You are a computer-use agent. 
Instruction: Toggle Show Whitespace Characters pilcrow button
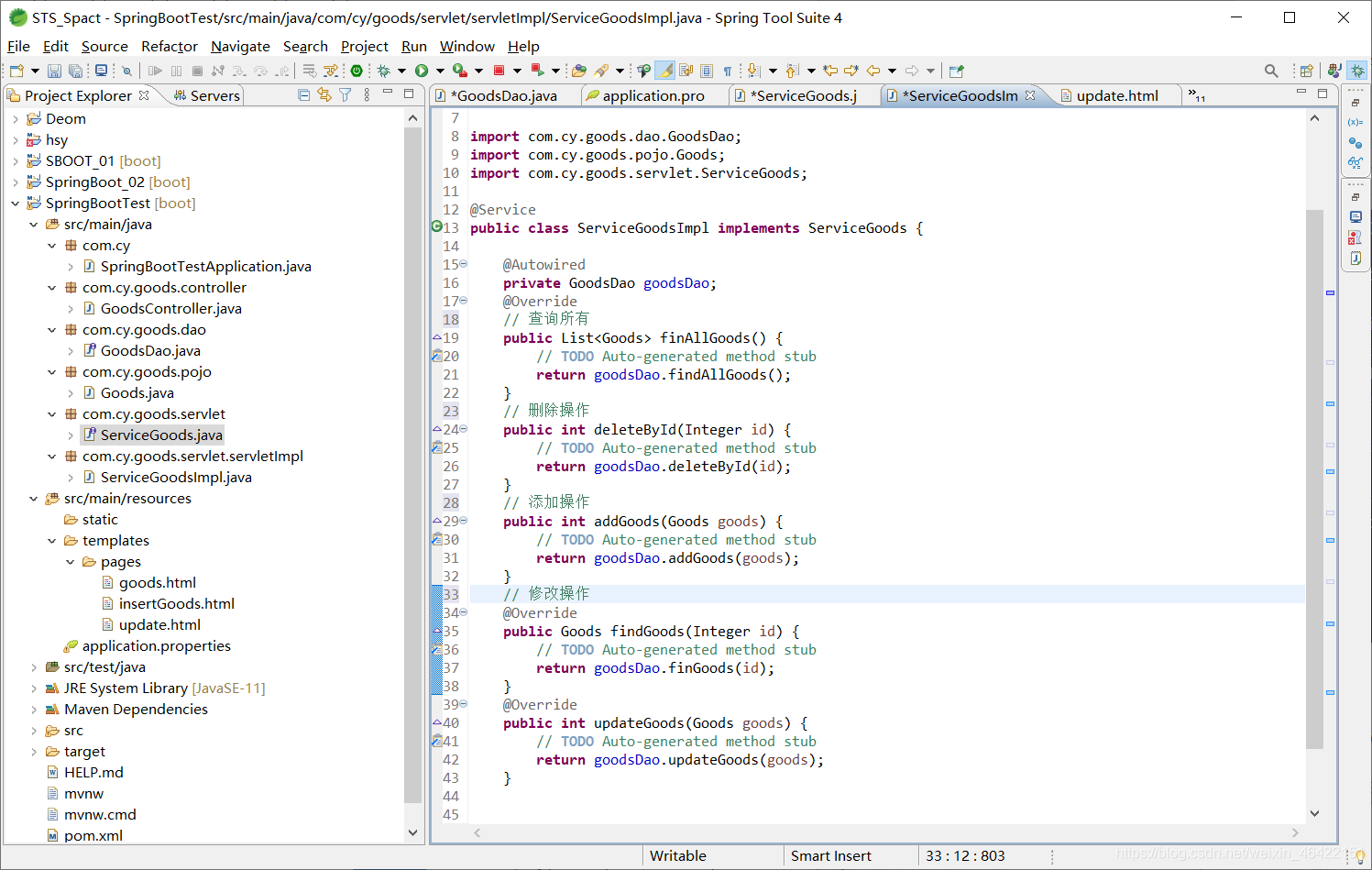(x=728, y=71)
